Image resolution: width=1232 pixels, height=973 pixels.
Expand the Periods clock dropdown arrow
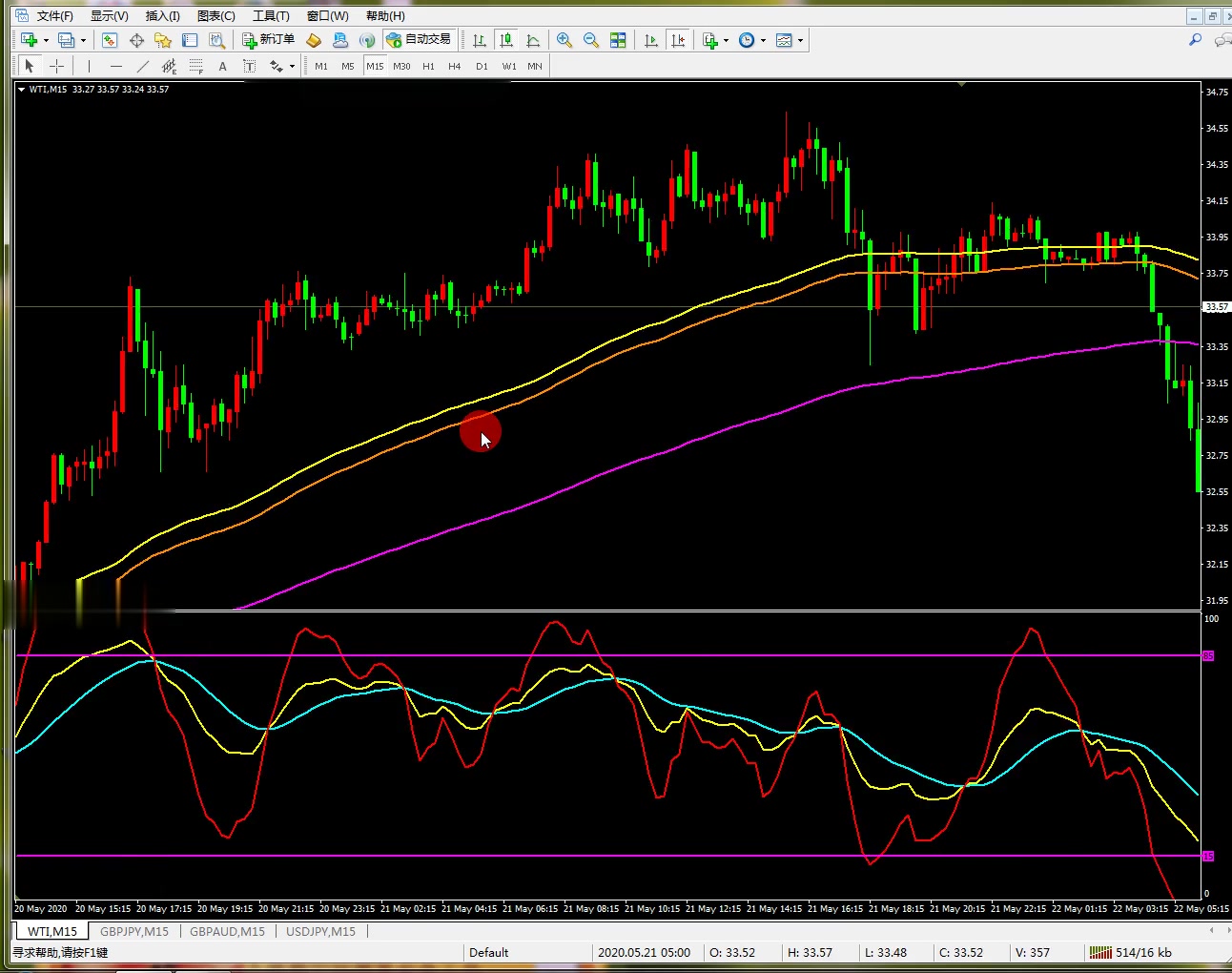[764, 40]
